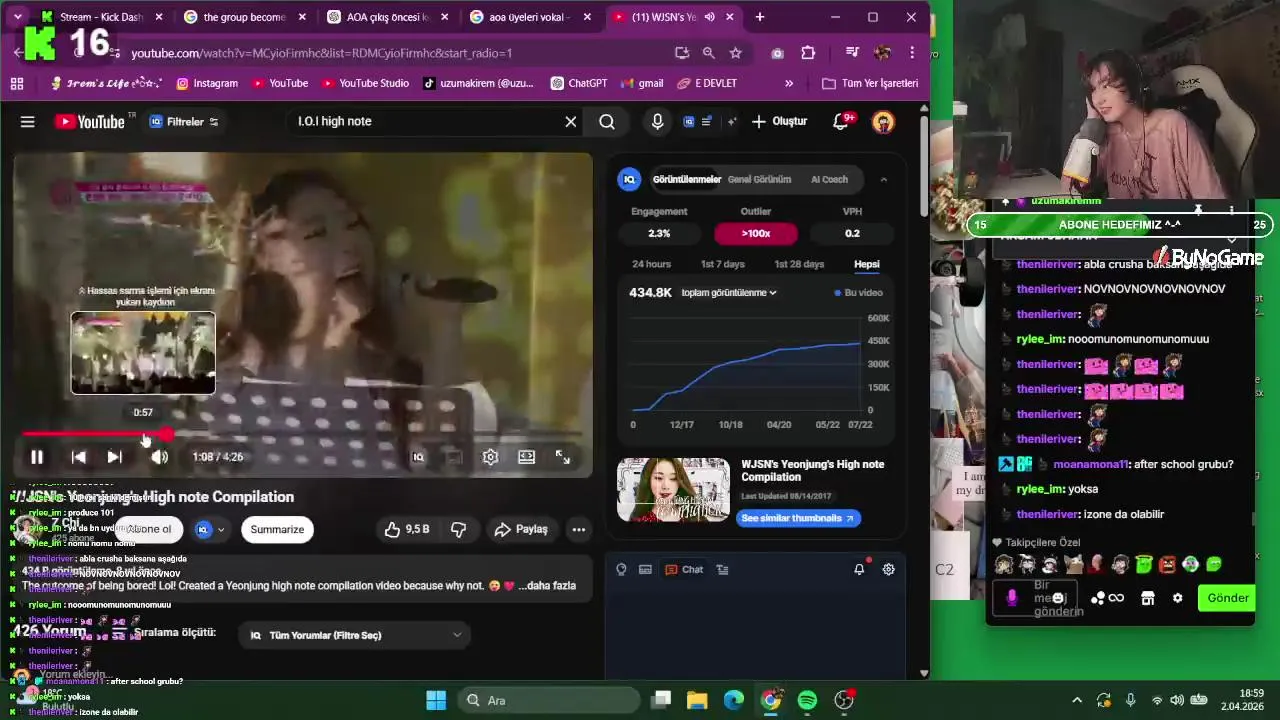Open the toplam görüntülenme dropdown
This screenshot has width=1280, height=720.
(729, 293)
